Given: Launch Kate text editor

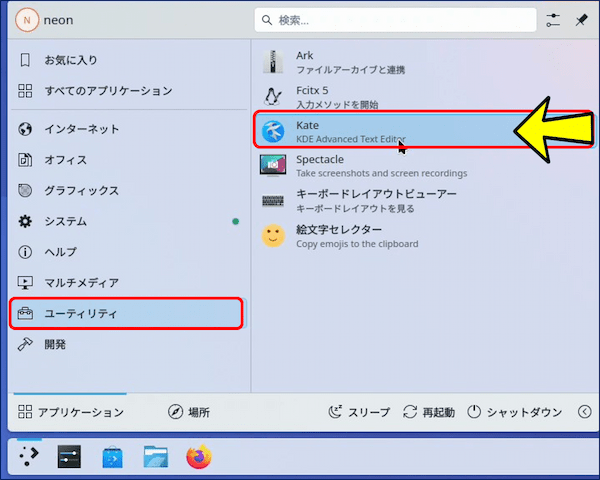Looking at the screenshot, I should tap(380, 131).
